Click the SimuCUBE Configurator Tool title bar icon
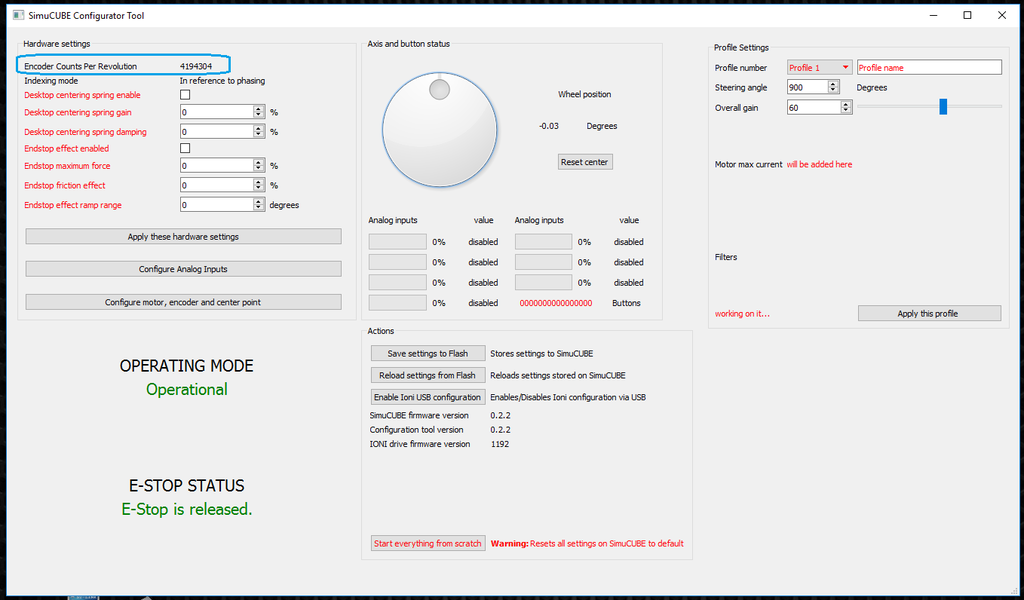Screen dimensions: 1024x600 coord(18,15)
